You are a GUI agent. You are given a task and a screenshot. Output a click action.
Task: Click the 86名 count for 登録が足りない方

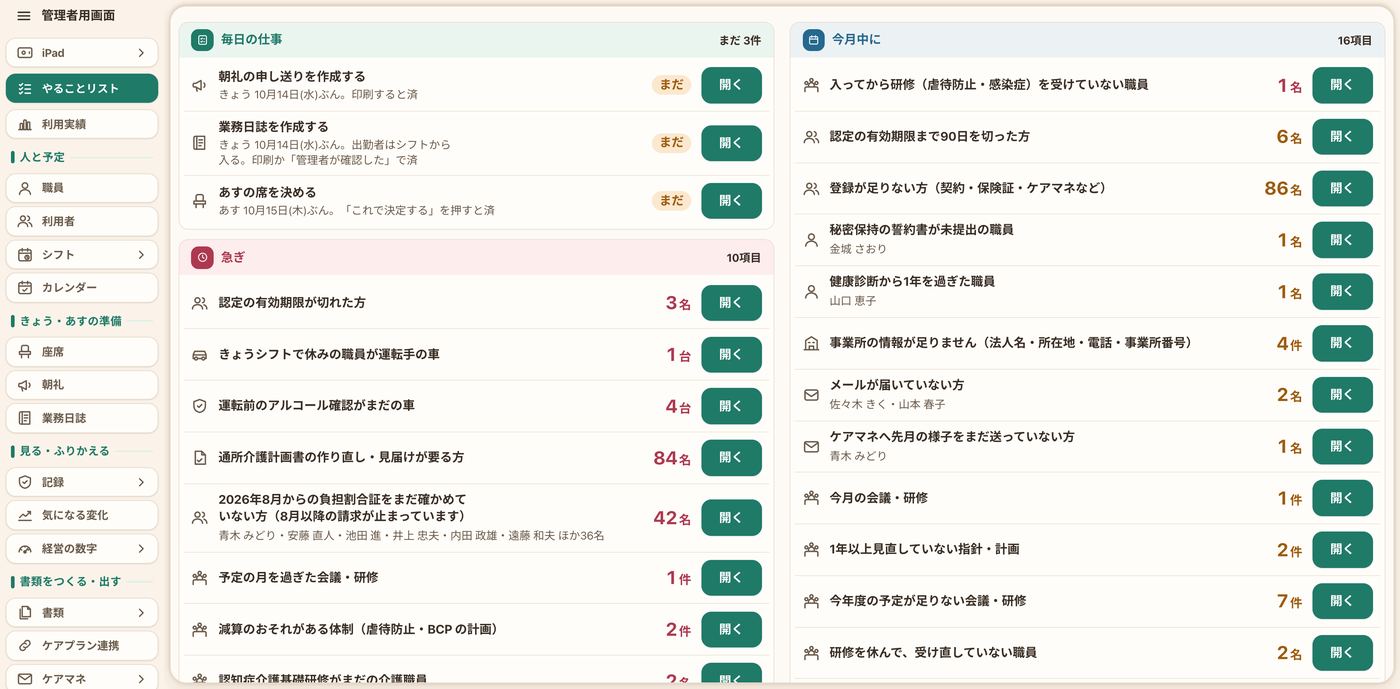(1283, 189)
